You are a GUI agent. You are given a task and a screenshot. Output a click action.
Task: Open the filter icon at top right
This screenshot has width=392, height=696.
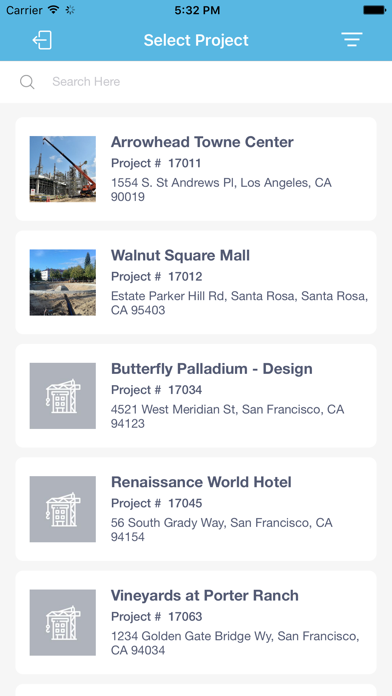coord(352,40)
